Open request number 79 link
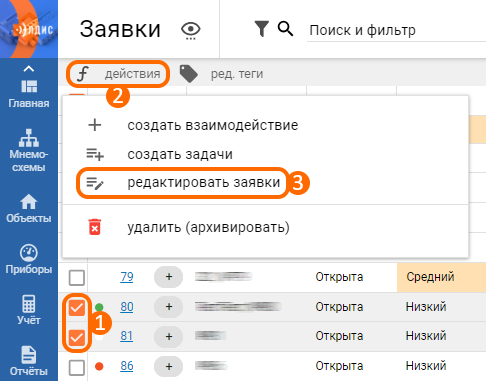This screenshot has width=486, height=381. pyautogui.click(x=127, y=277)
